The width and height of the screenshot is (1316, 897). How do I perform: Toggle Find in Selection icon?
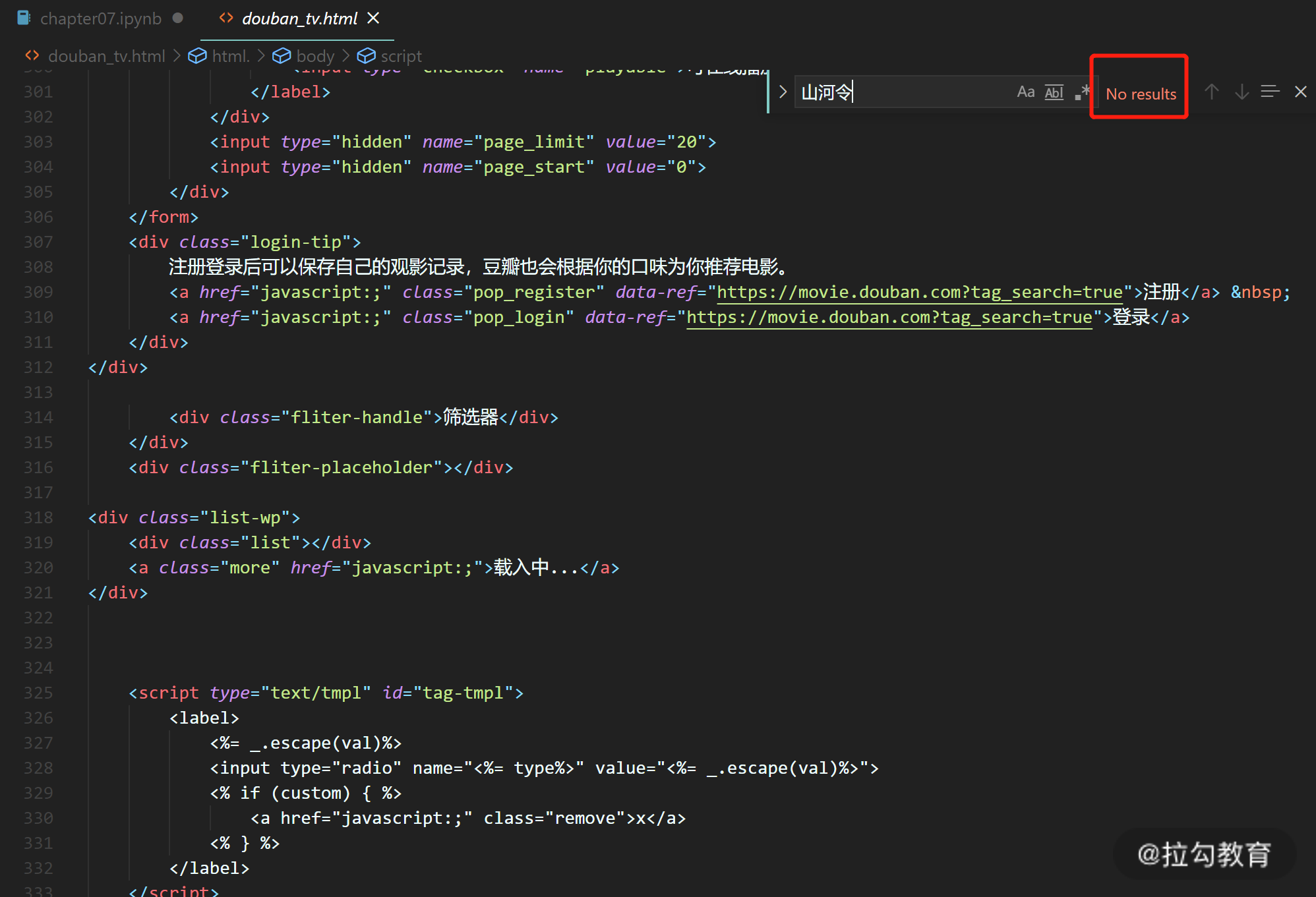[1271, 92]
